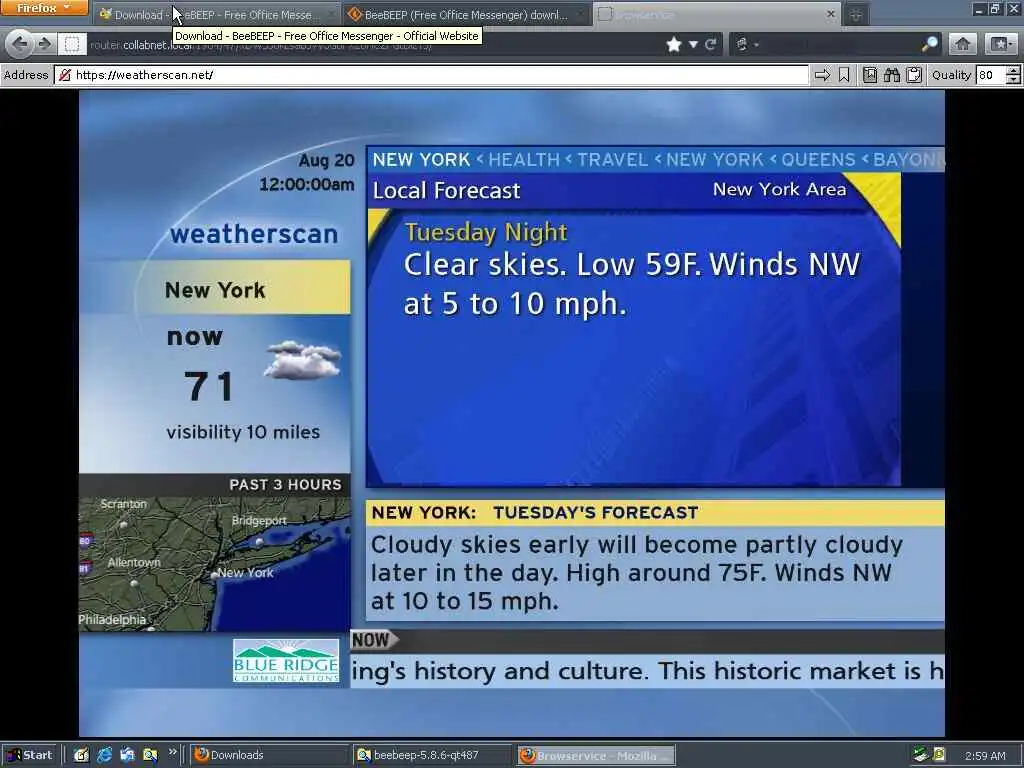This screenshot has height=768, width=1024.
Task: Open URL history dropdown arrow
Action: [693, 44]
